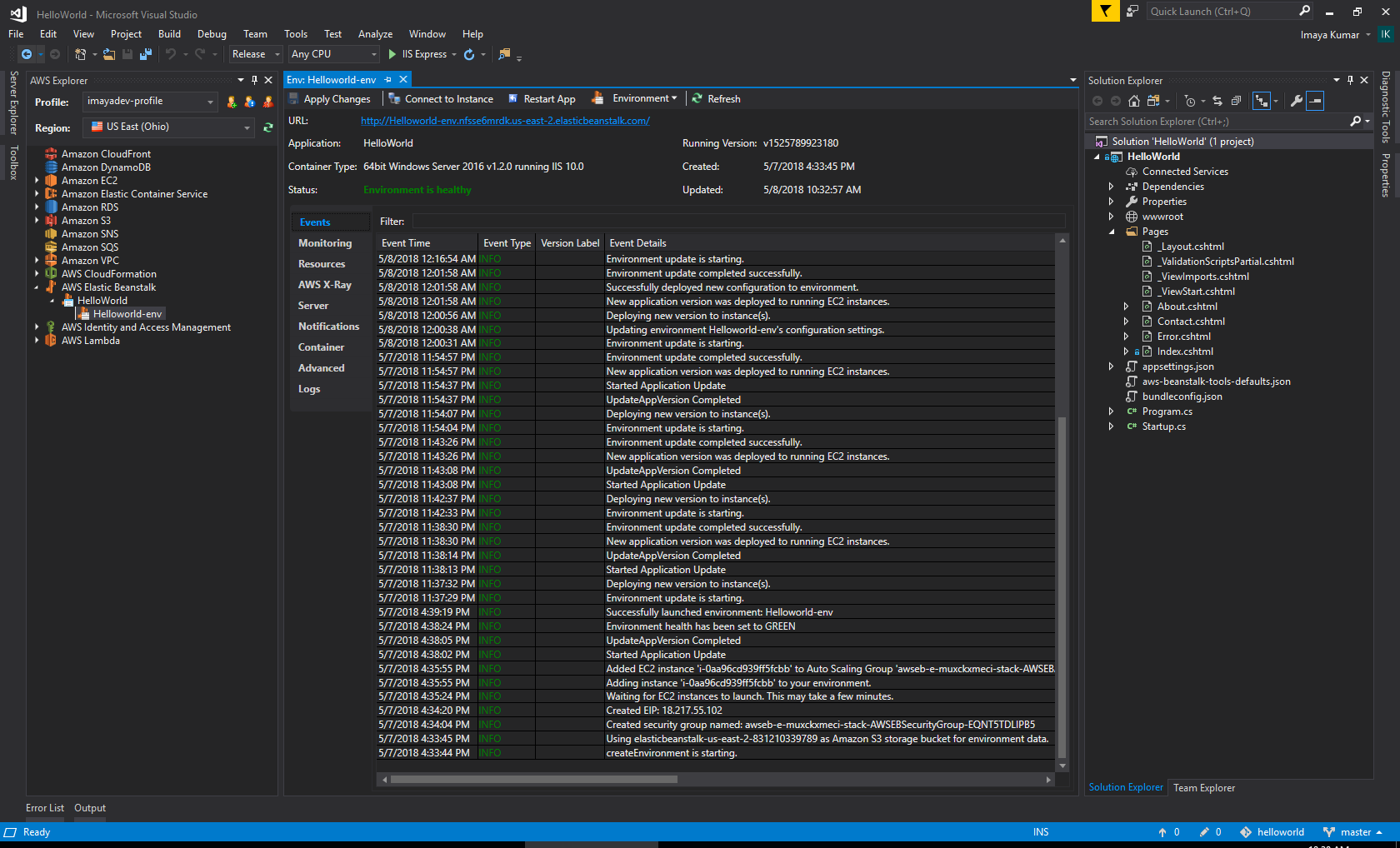Viewport: 1400px width, 848px height.
Task: Click master branch in status bar
Action: [1353, 832]
